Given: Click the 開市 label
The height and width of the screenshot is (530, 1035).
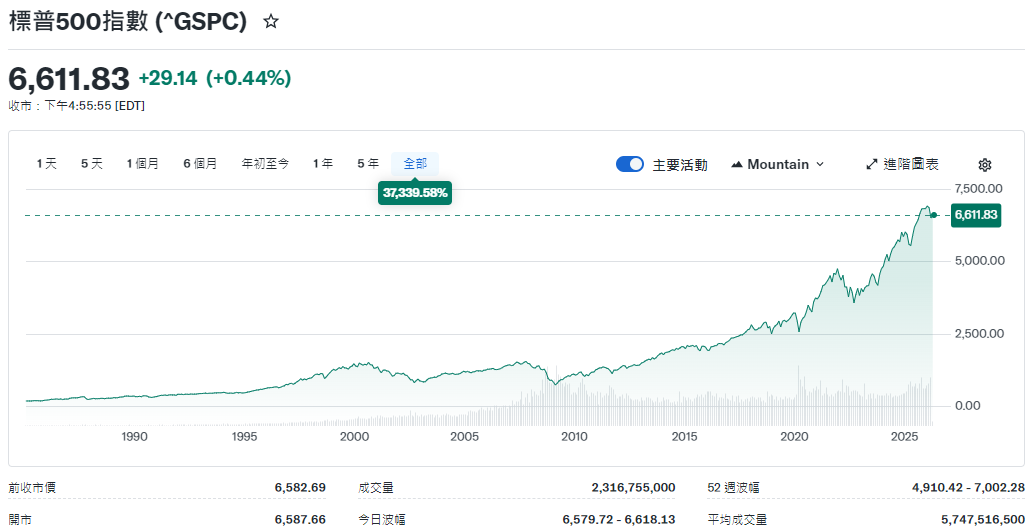Looking at the screenshot, I should point(20,519).
